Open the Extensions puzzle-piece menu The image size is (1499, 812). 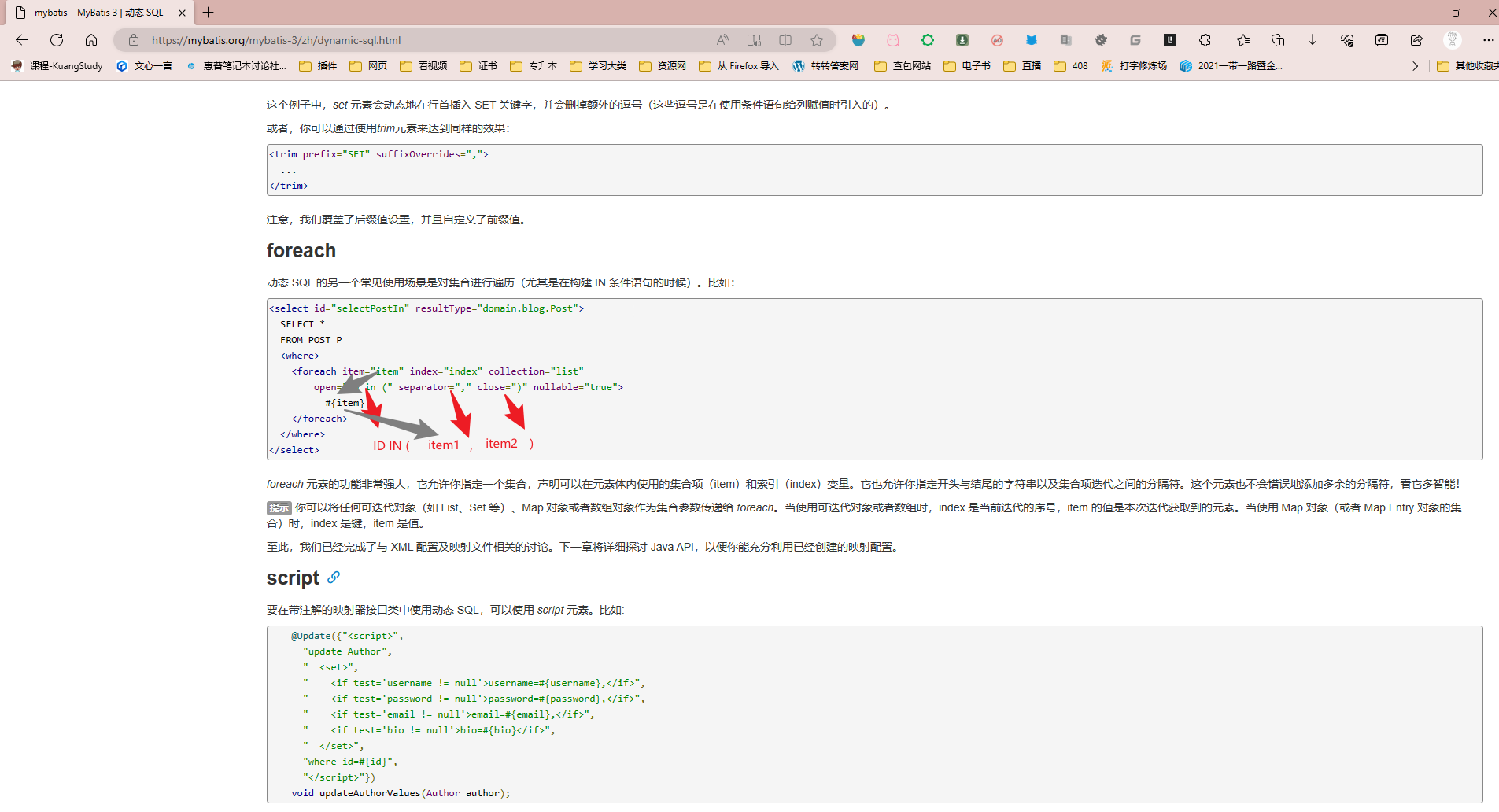(1205, 40)
